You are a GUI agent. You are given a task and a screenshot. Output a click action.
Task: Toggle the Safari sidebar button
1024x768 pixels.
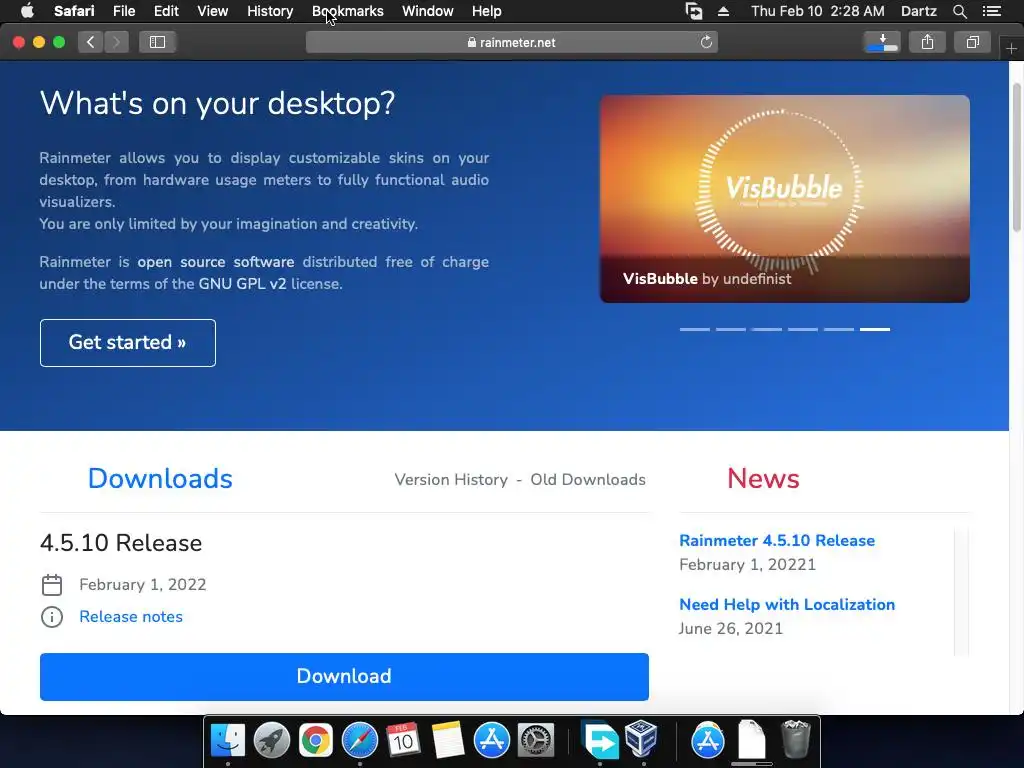(157, 42)
